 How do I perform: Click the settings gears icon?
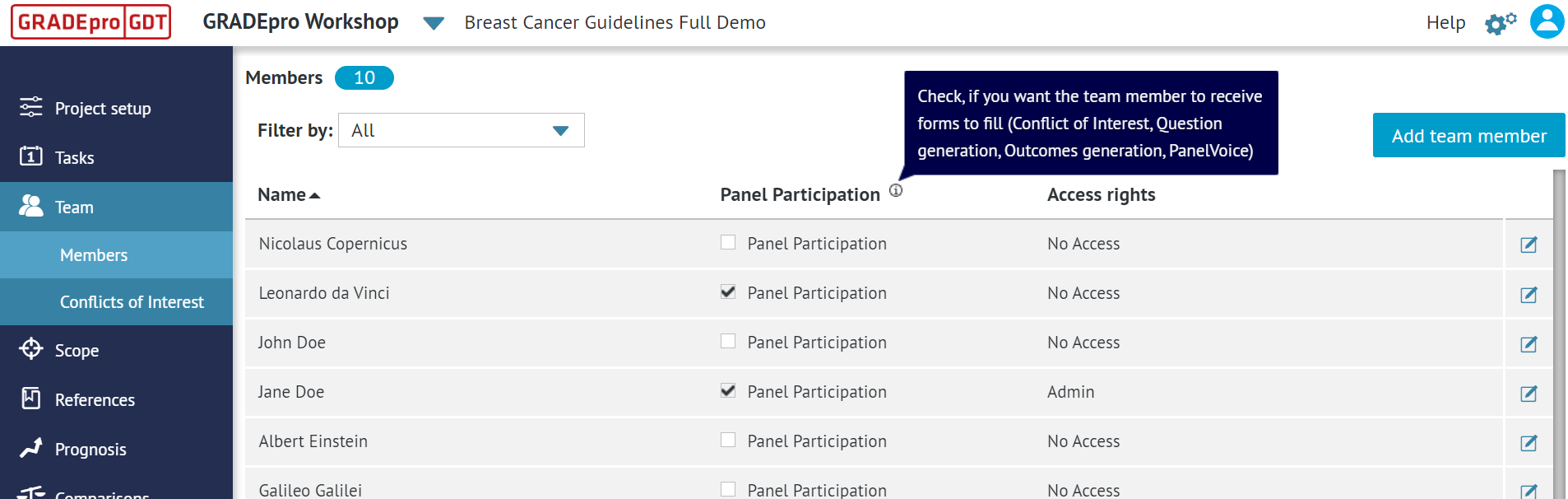[1500, 23]
